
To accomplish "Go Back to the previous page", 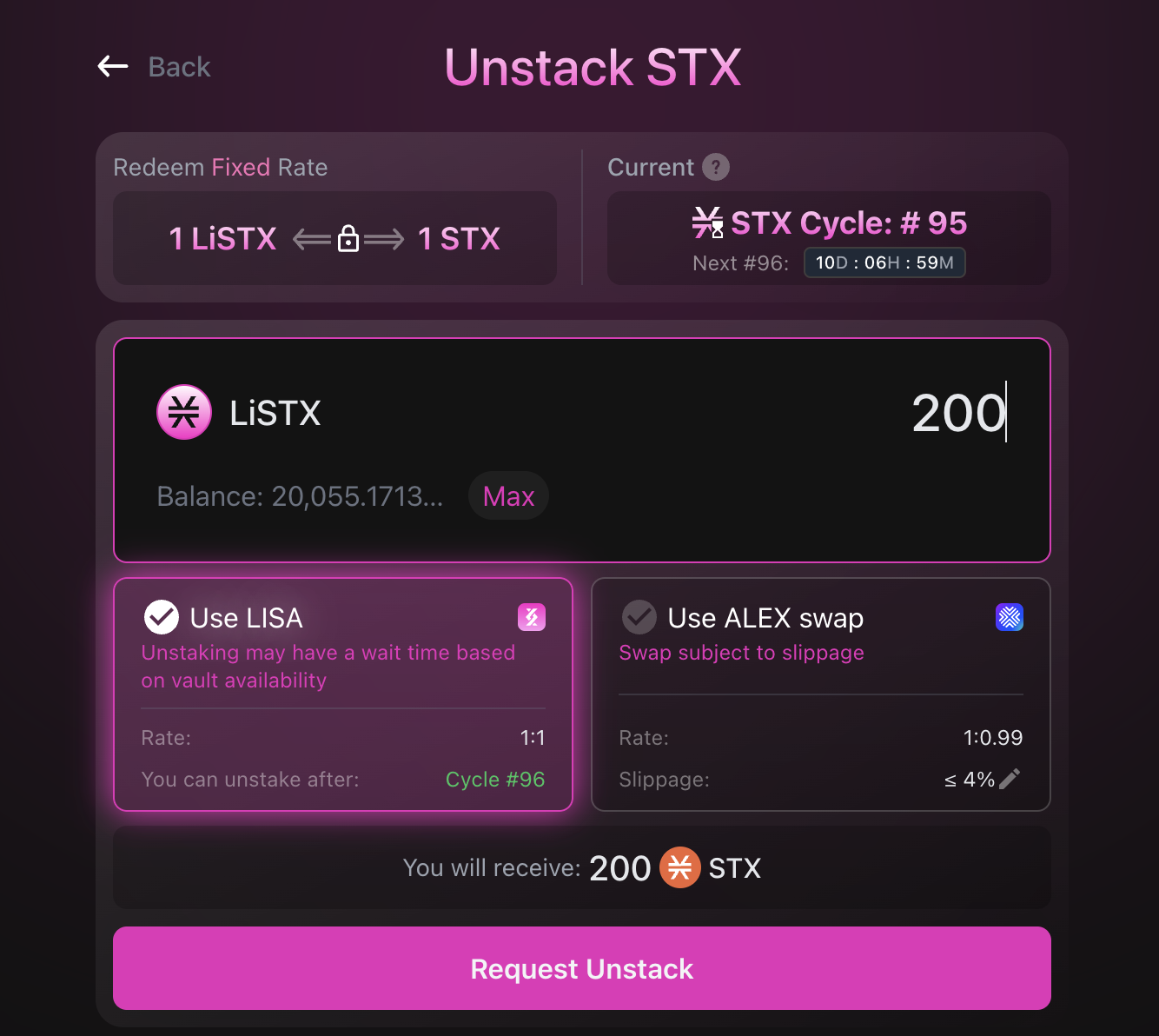I will tap(179, 67).
